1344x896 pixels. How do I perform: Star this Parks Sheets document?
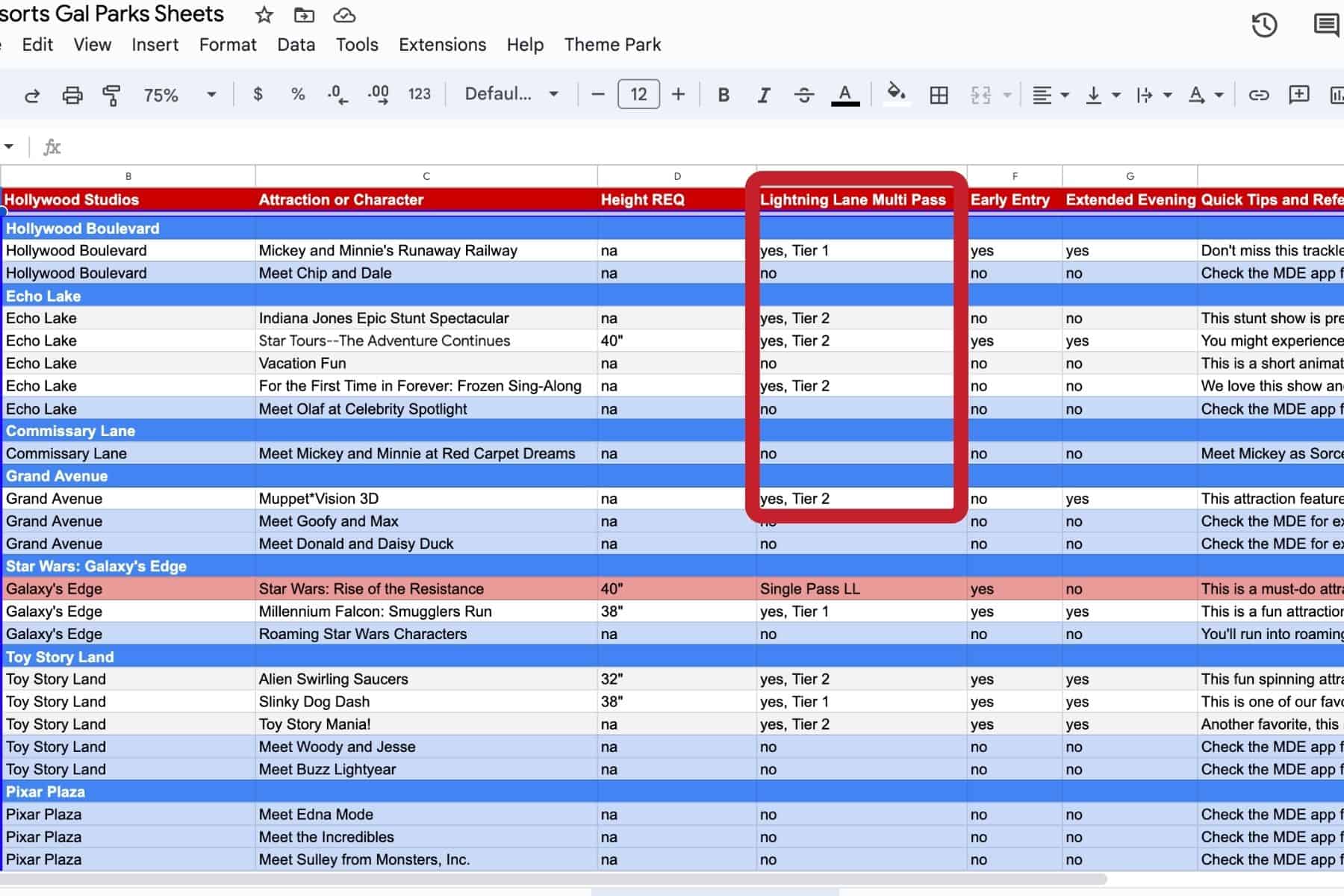pyautogui.click(x=264, y=15)
